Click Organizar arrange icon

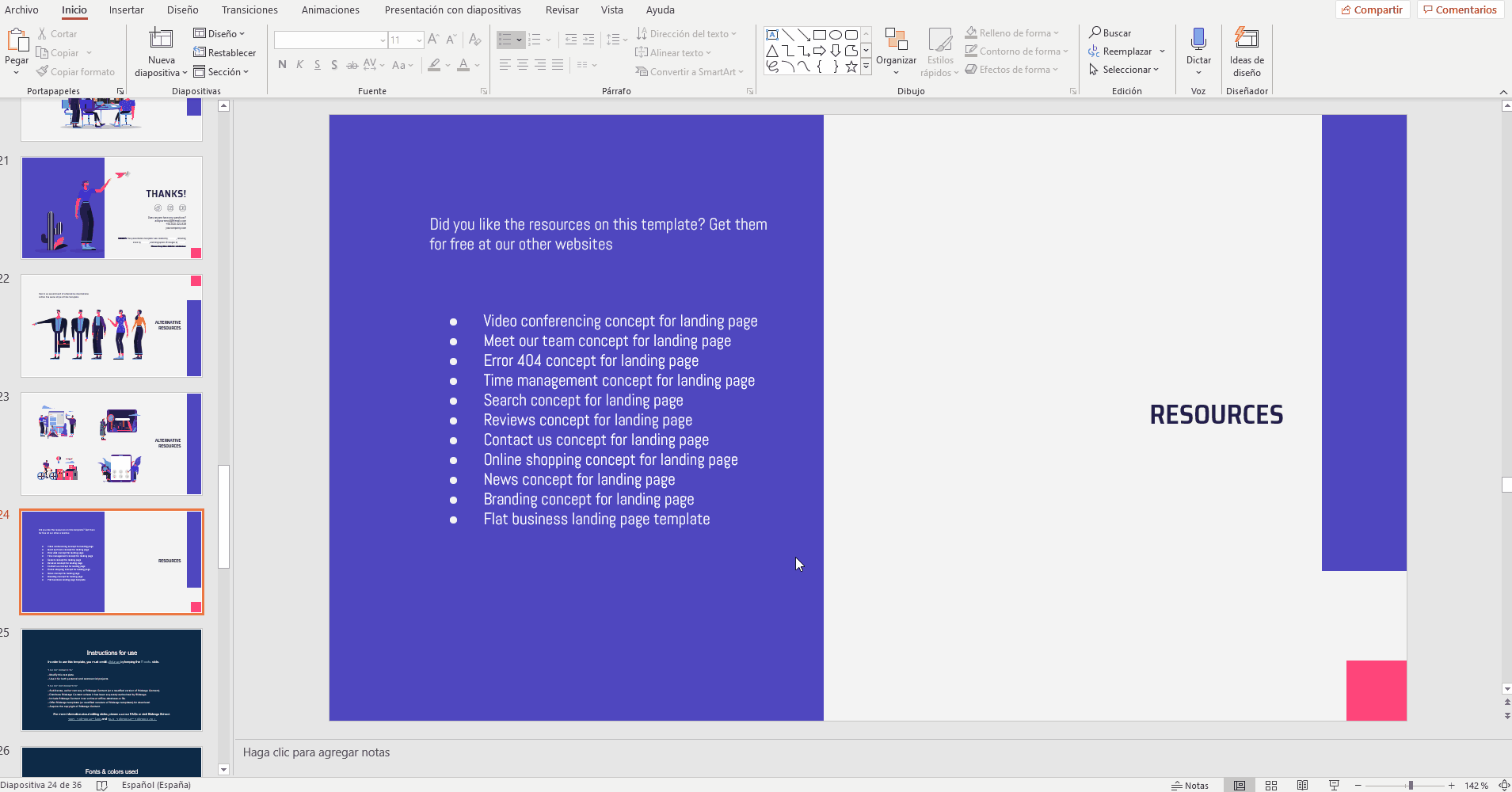896,40
